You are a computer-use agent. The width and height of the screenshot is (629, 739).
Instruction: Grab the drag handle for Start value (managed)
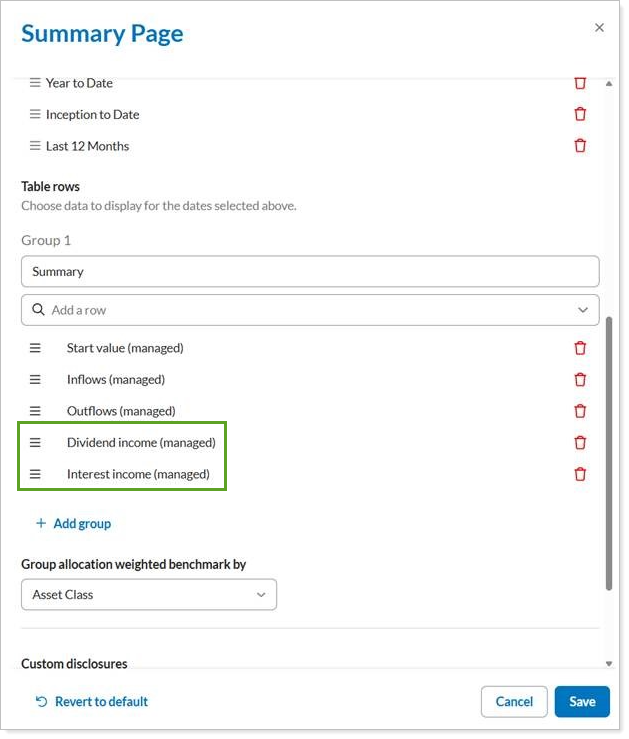tap(35, 348)
